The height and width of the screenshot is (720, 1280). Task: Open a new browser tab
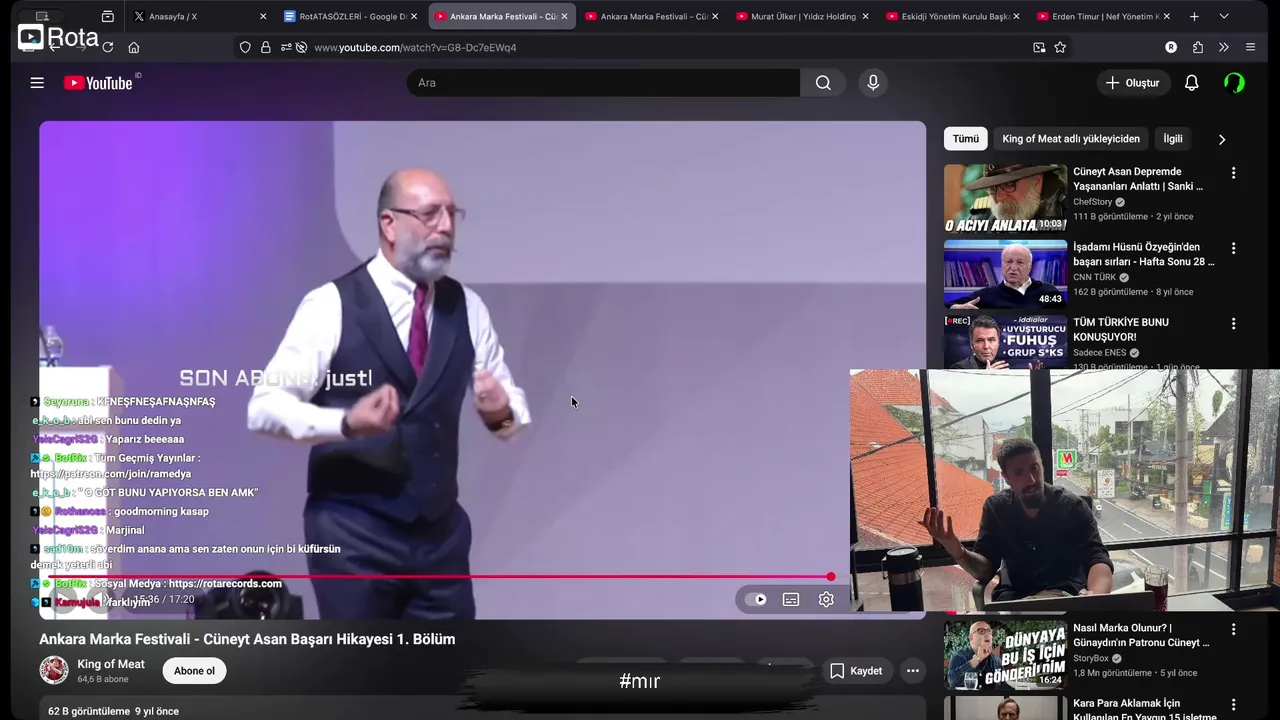point(1194,16)
